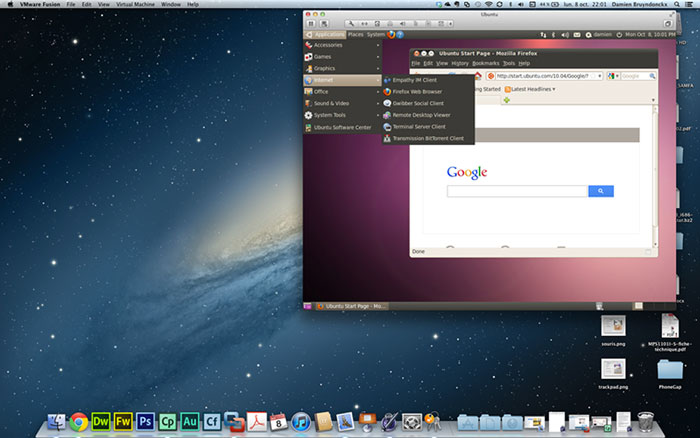700x438 pixels.
Task: Open VMware Fusion from the dock
Action: [x=234, y=421]
